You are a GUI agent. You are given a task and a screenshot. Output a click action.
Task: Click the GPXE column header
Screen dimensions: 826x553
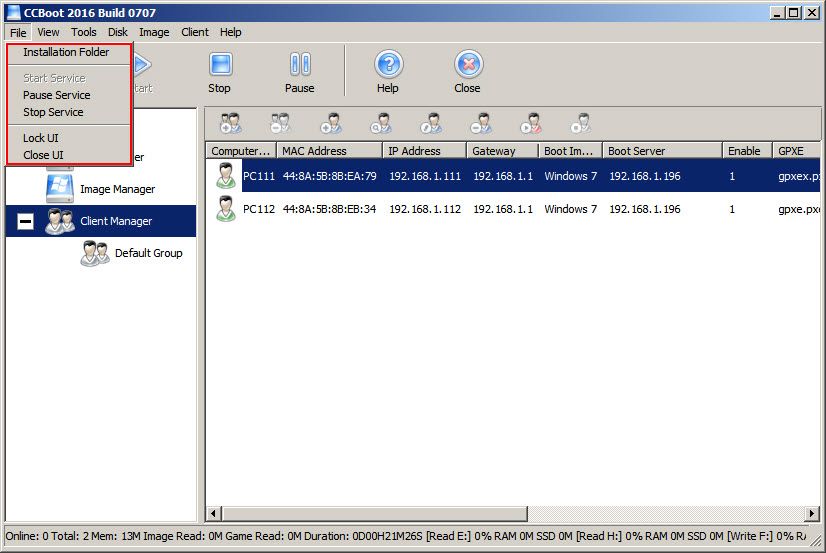(x=796, y=151)
